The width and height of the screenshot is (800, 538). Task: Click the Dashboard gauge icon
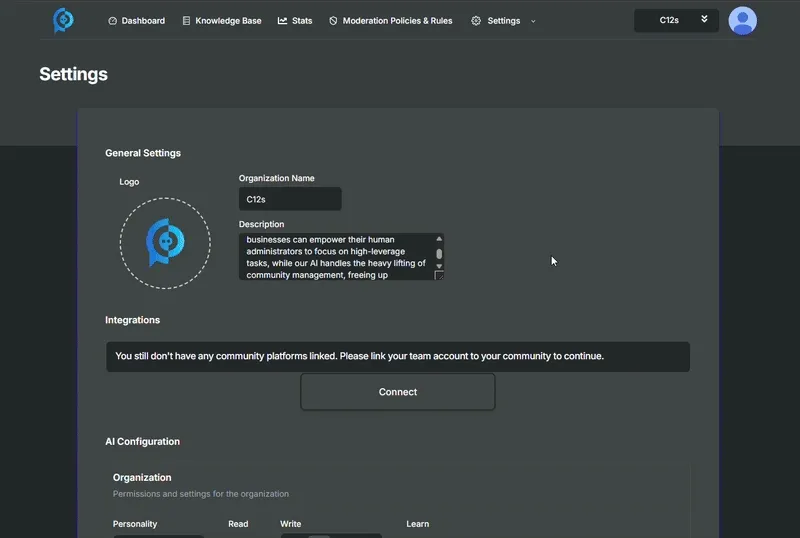112,21
